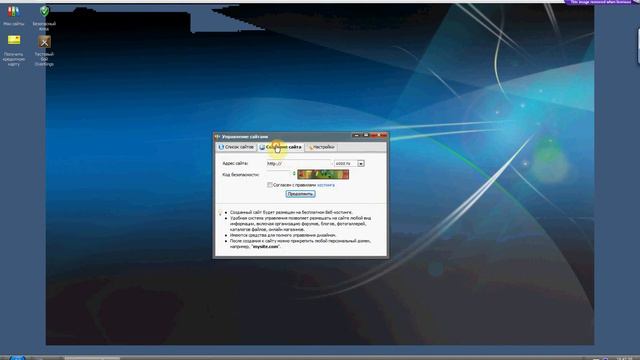
Task: Select the Создание сайта tab
Action: tap(281, 147)
